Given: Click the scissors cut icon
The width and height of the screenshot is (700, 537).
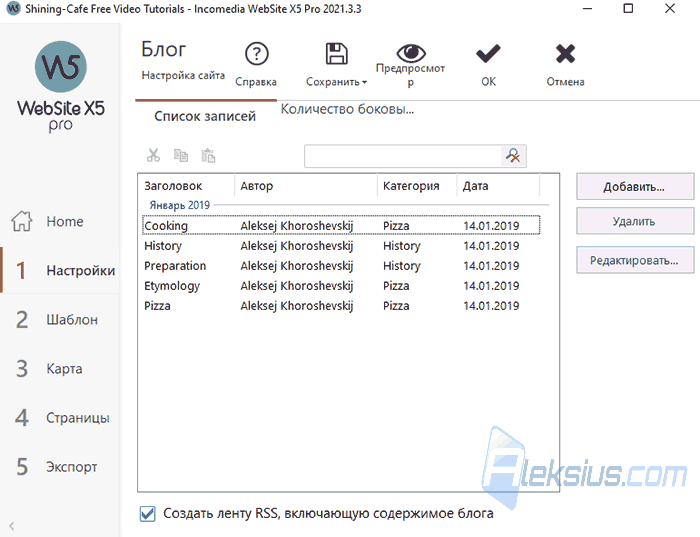Looking at the screenshot, I should click(153, 155).
